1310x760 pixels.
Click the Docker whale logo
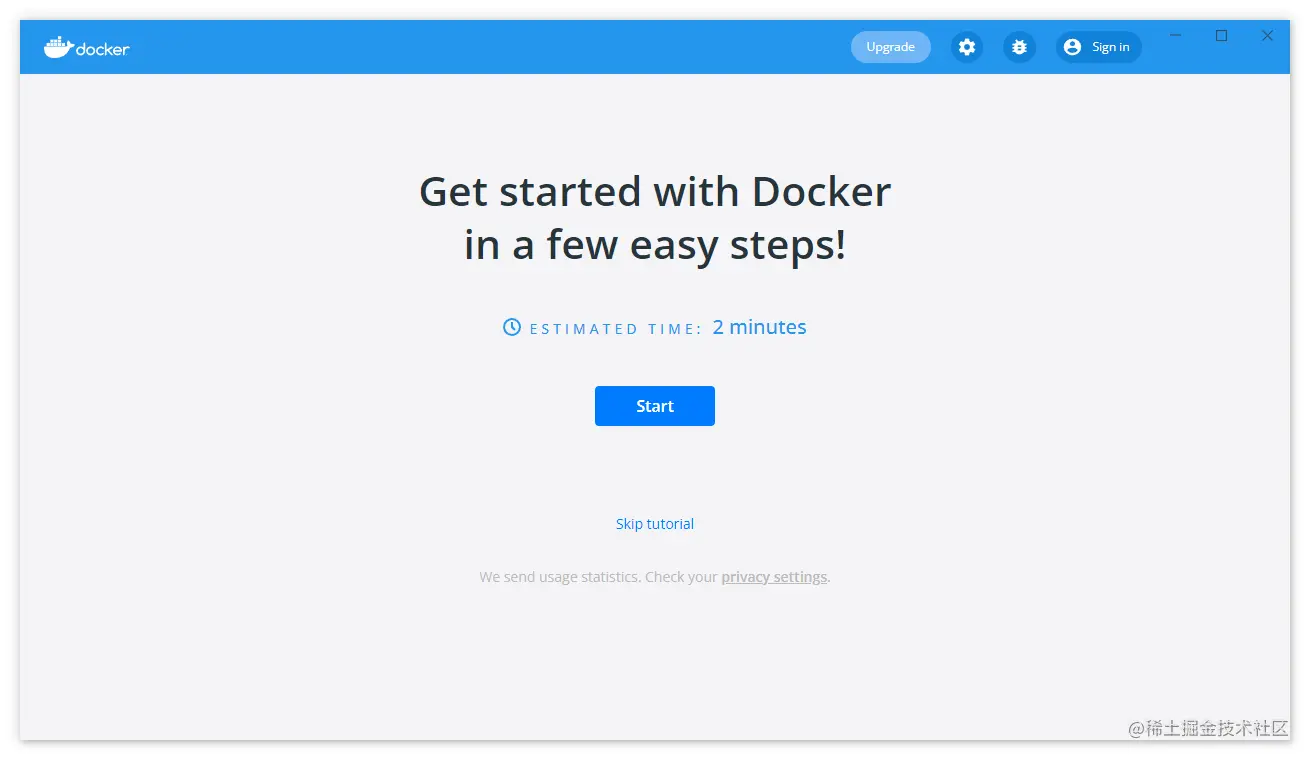click(x=87, y=47)
